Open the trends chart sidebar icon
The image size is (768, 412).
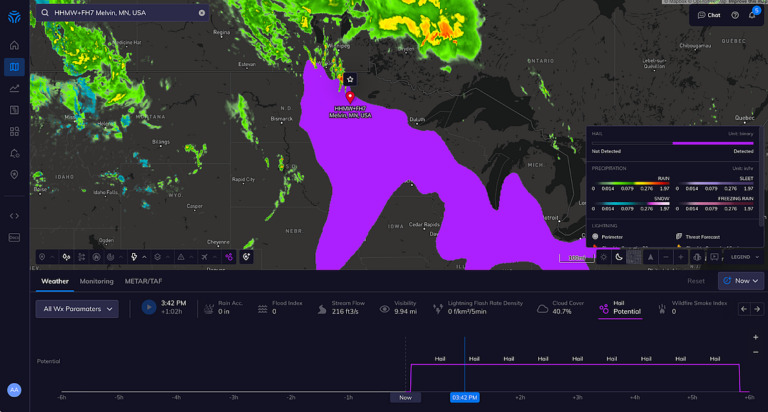tap(14, 88)
